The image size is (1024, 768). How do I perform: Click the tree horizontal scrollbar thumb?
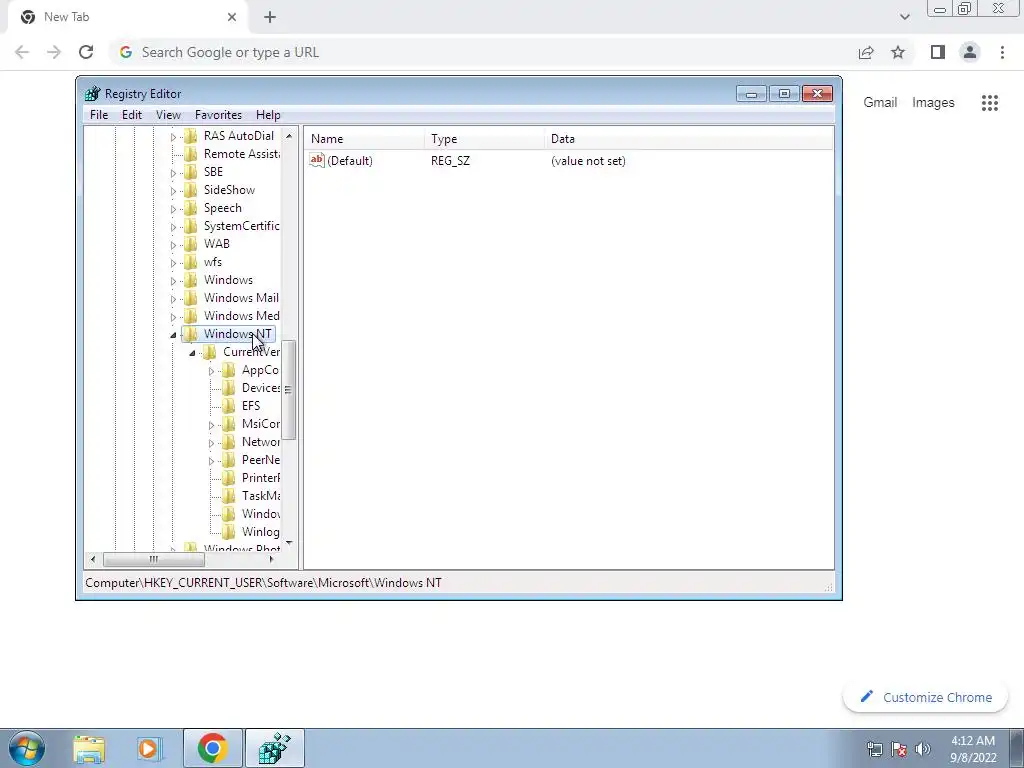pyautogui.click(x=153, y=560)
